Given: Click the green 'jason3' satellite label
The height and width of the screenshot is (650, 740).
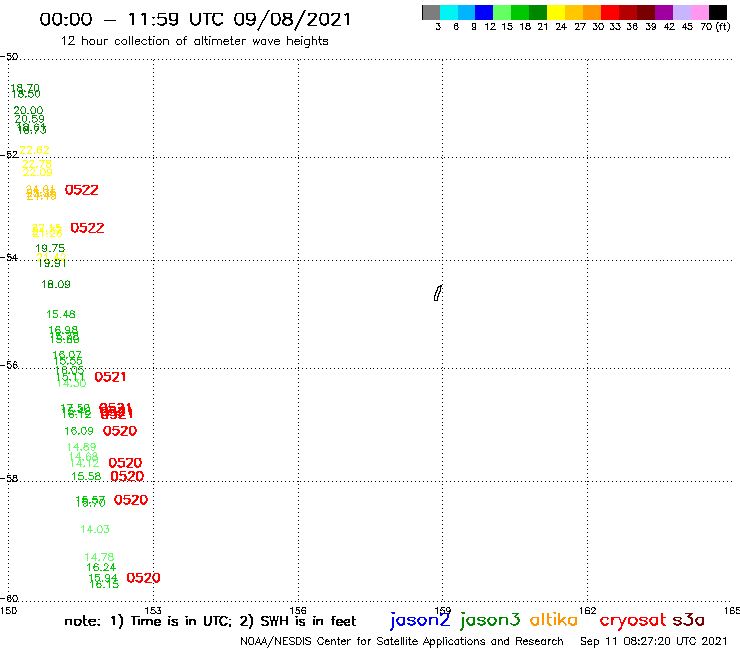Looking at the screenshot, I should (x=490, y=620).
